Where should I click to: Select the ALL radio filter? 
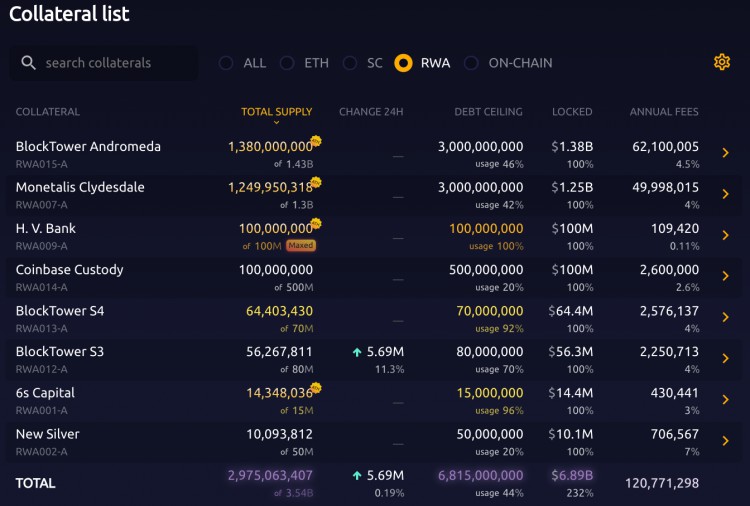[x=227, y=63]
